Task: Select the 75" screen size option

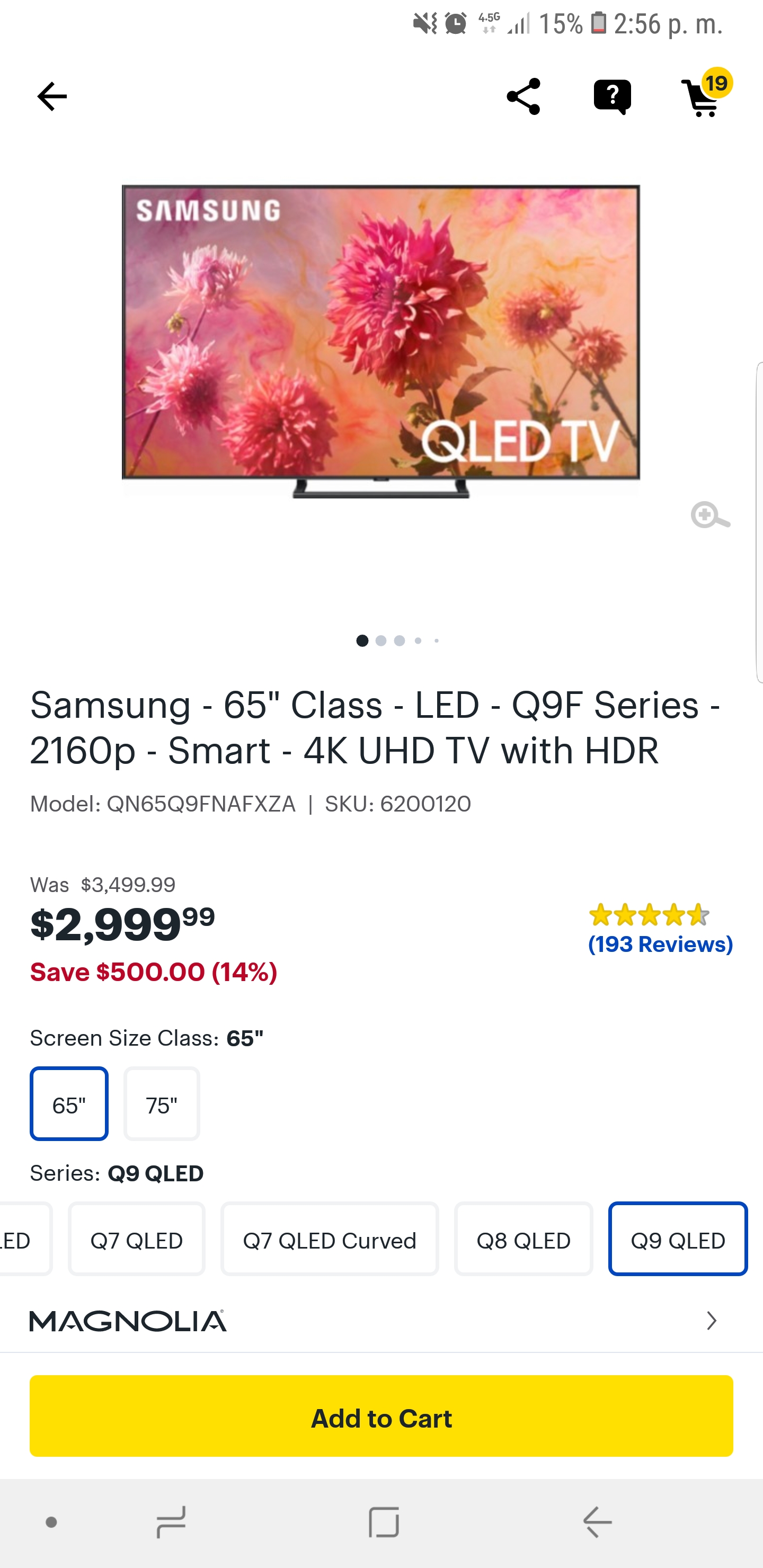Action: click(x=162, y=1103)
